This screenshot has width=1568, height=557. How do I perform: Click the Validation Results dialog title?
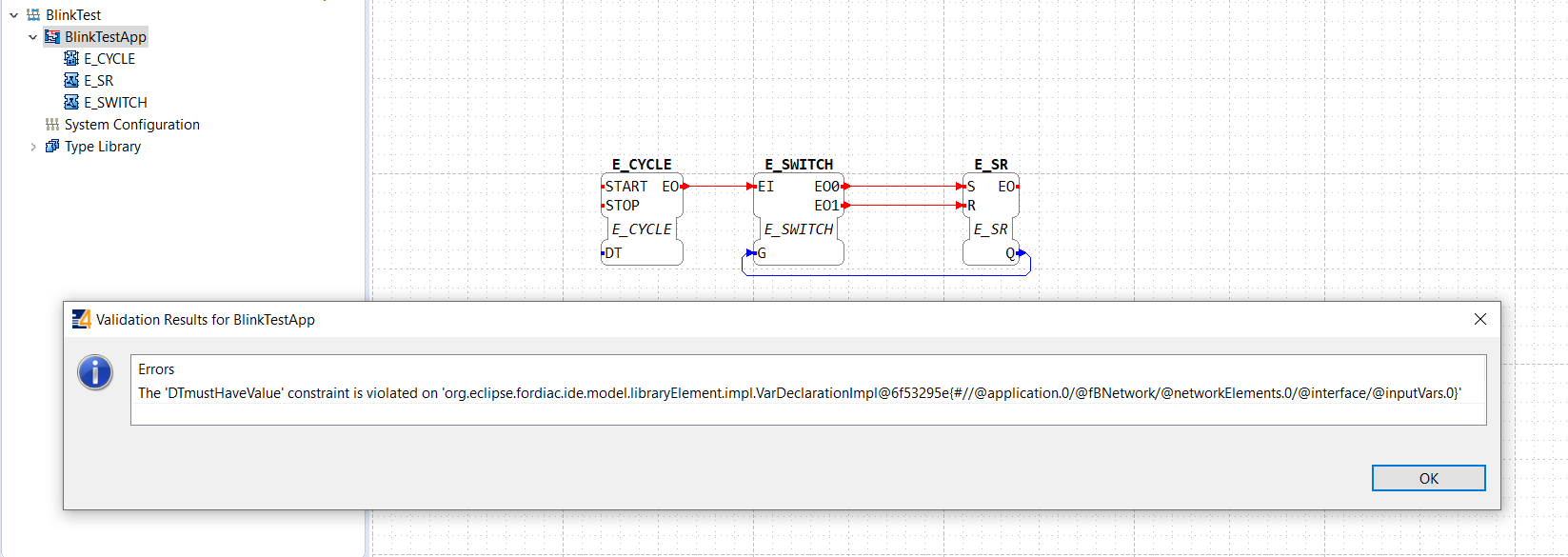tap(206, 320)
